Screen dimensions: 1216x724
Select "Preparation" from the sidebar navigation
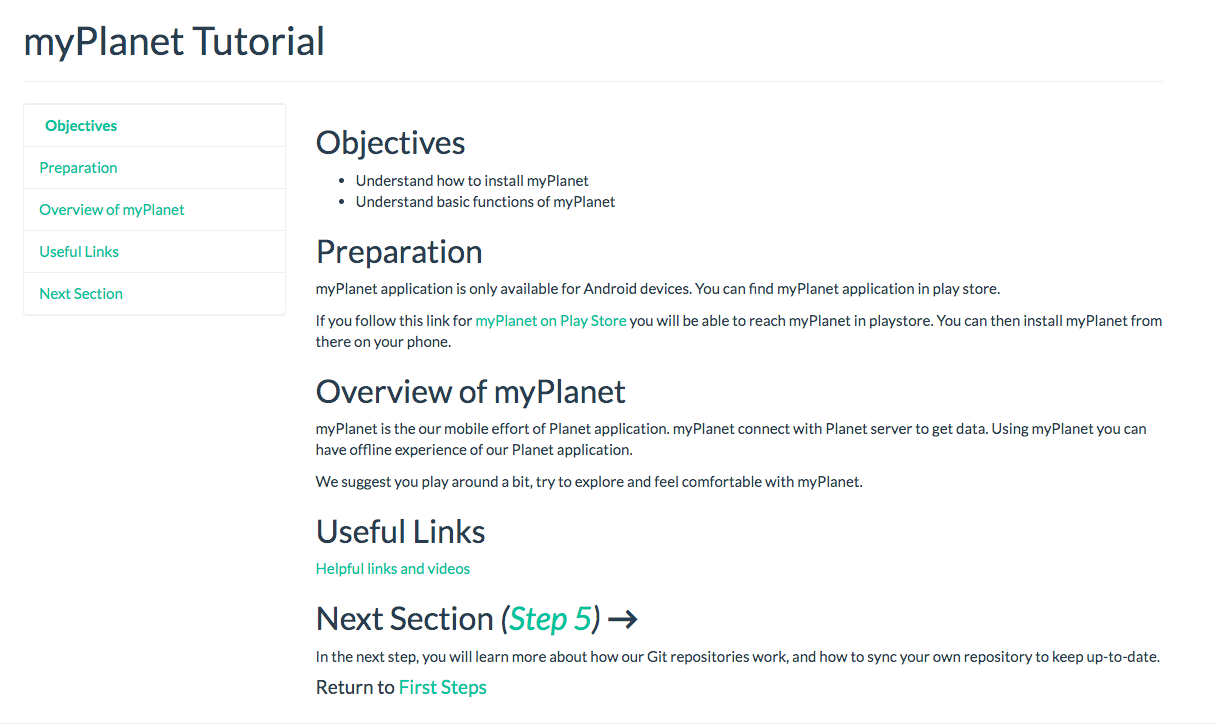[78, 167]
